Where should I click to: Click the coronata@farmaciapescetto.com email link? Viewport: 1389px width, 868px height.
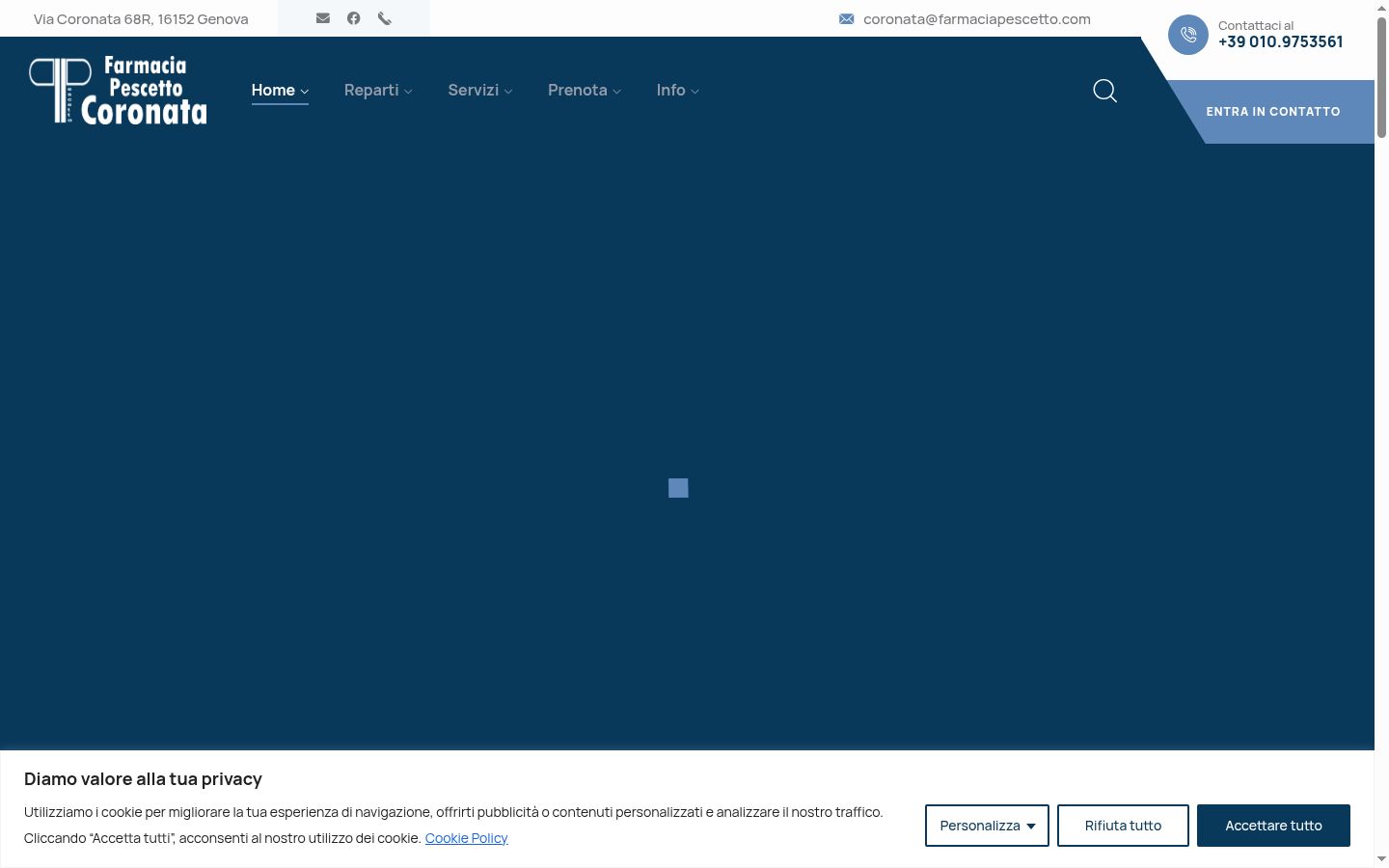977,19
